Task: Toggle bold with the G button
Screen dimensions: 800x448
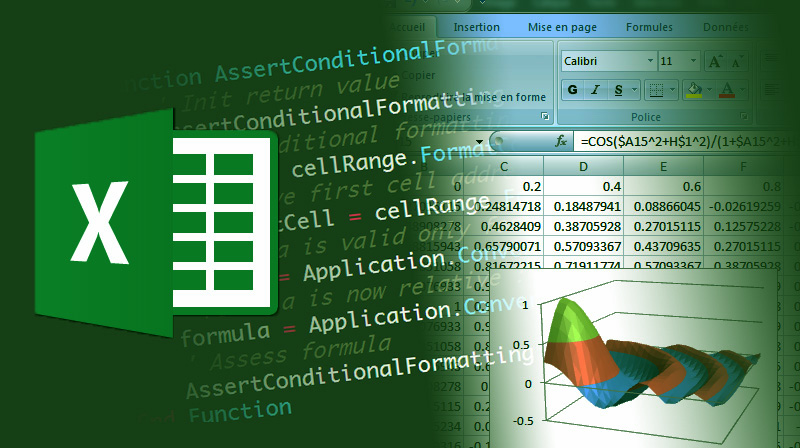Action: tap(572, 90)
